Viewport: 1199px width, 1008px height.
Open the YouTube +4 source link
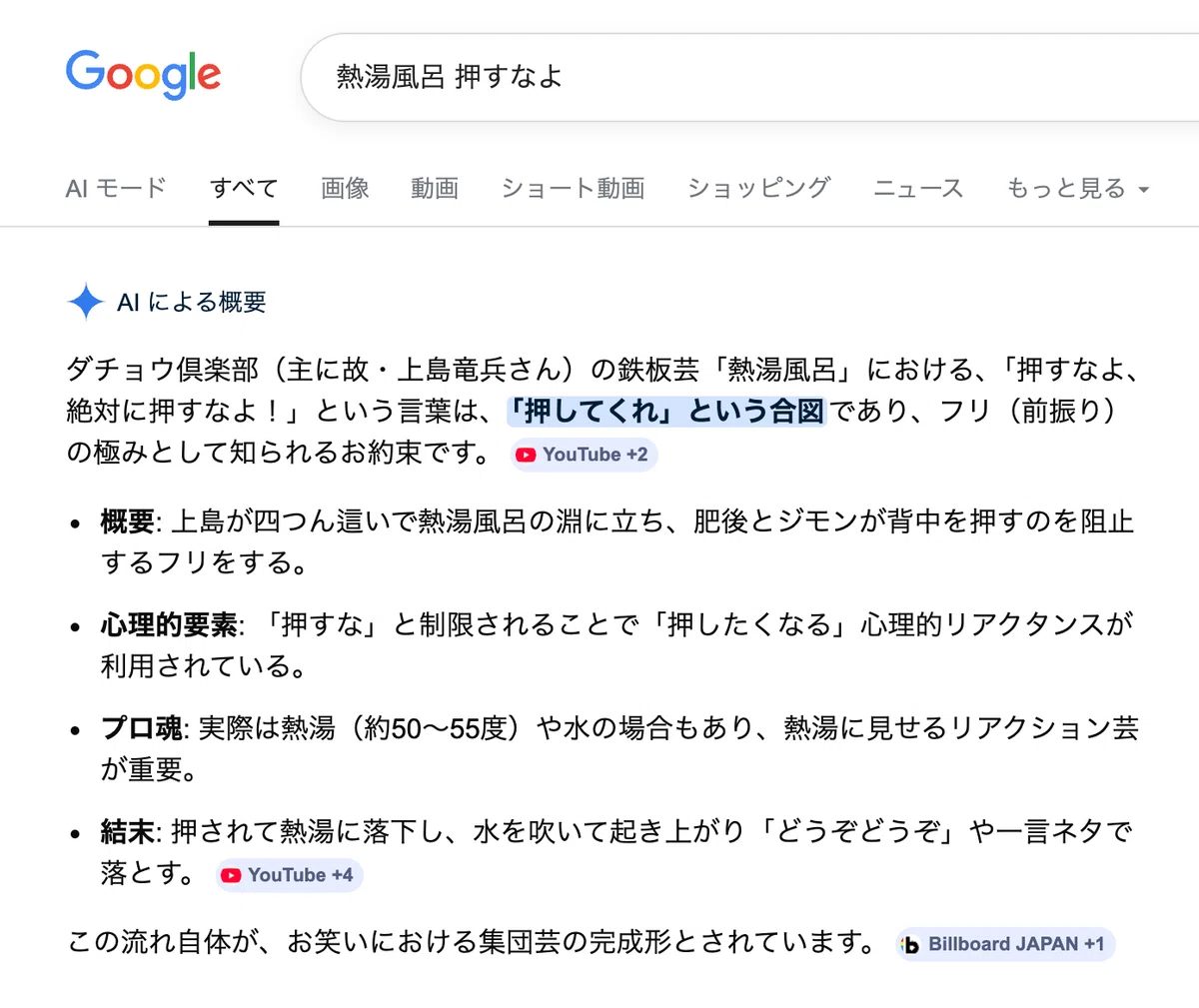[290, 875]
